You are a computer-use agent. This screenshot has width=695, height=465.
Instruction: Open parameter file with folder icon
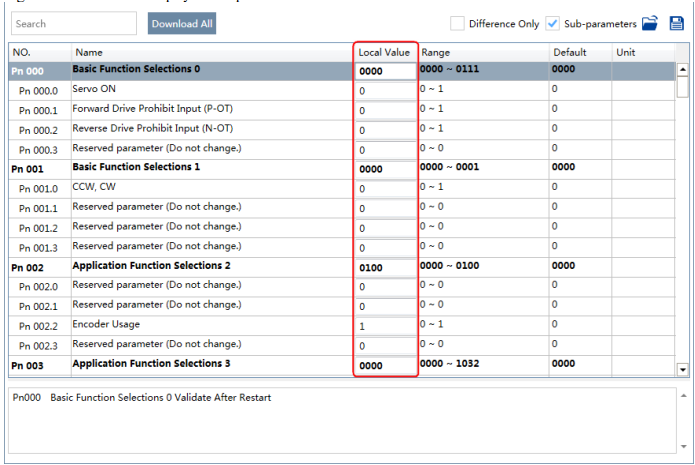(650, 23)
